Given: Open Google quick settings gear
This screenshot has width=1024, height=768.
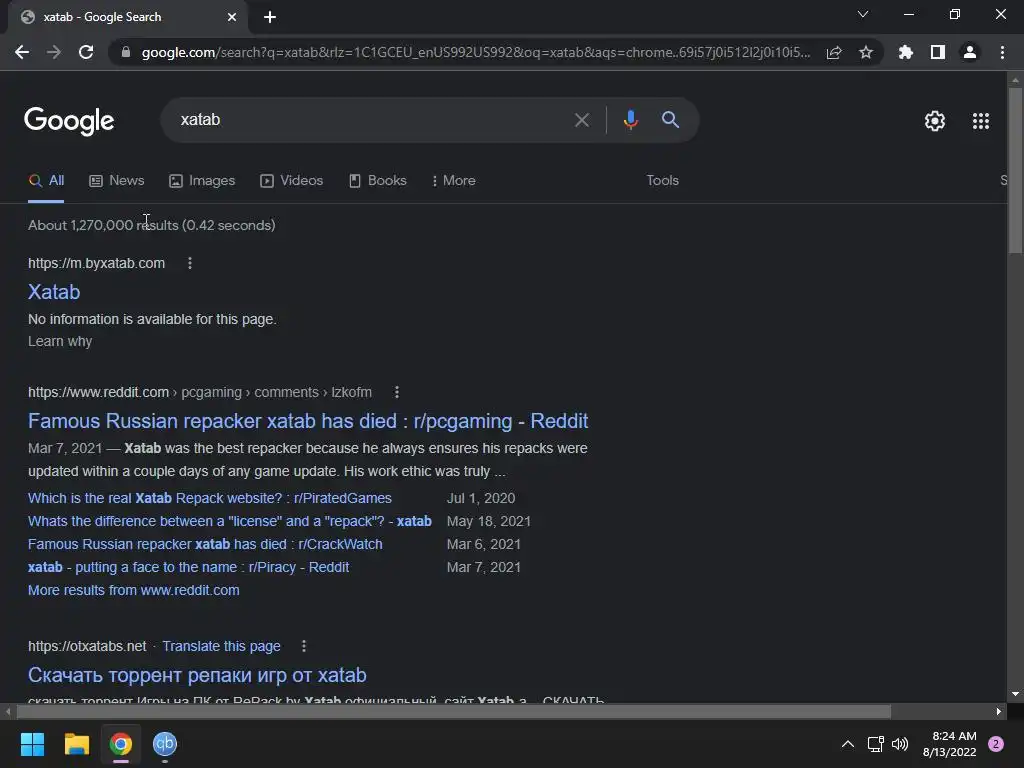Looking at the screenshot, I should 935,121.
